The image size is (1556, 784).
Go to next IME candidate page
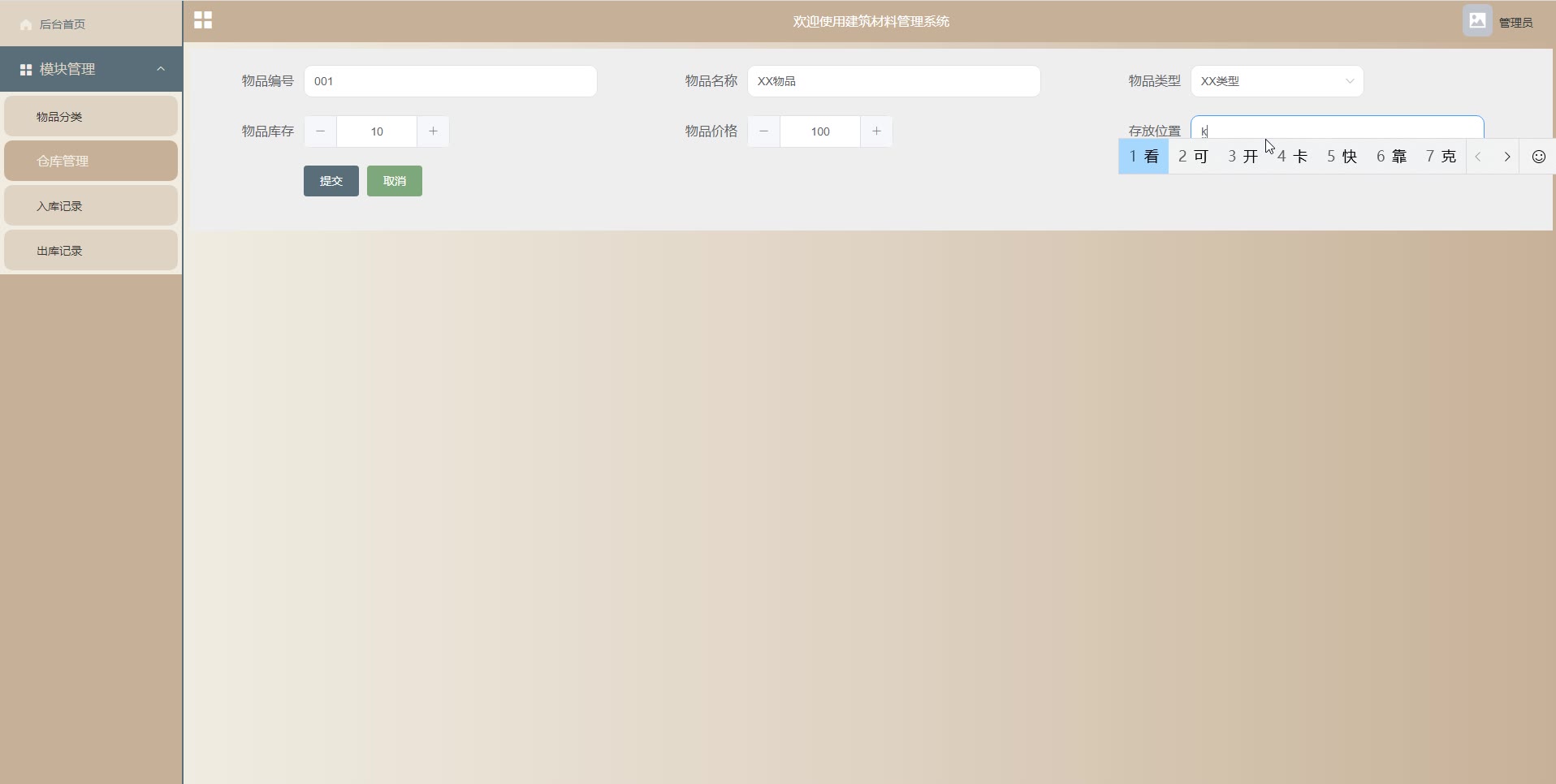(1507, 157)
